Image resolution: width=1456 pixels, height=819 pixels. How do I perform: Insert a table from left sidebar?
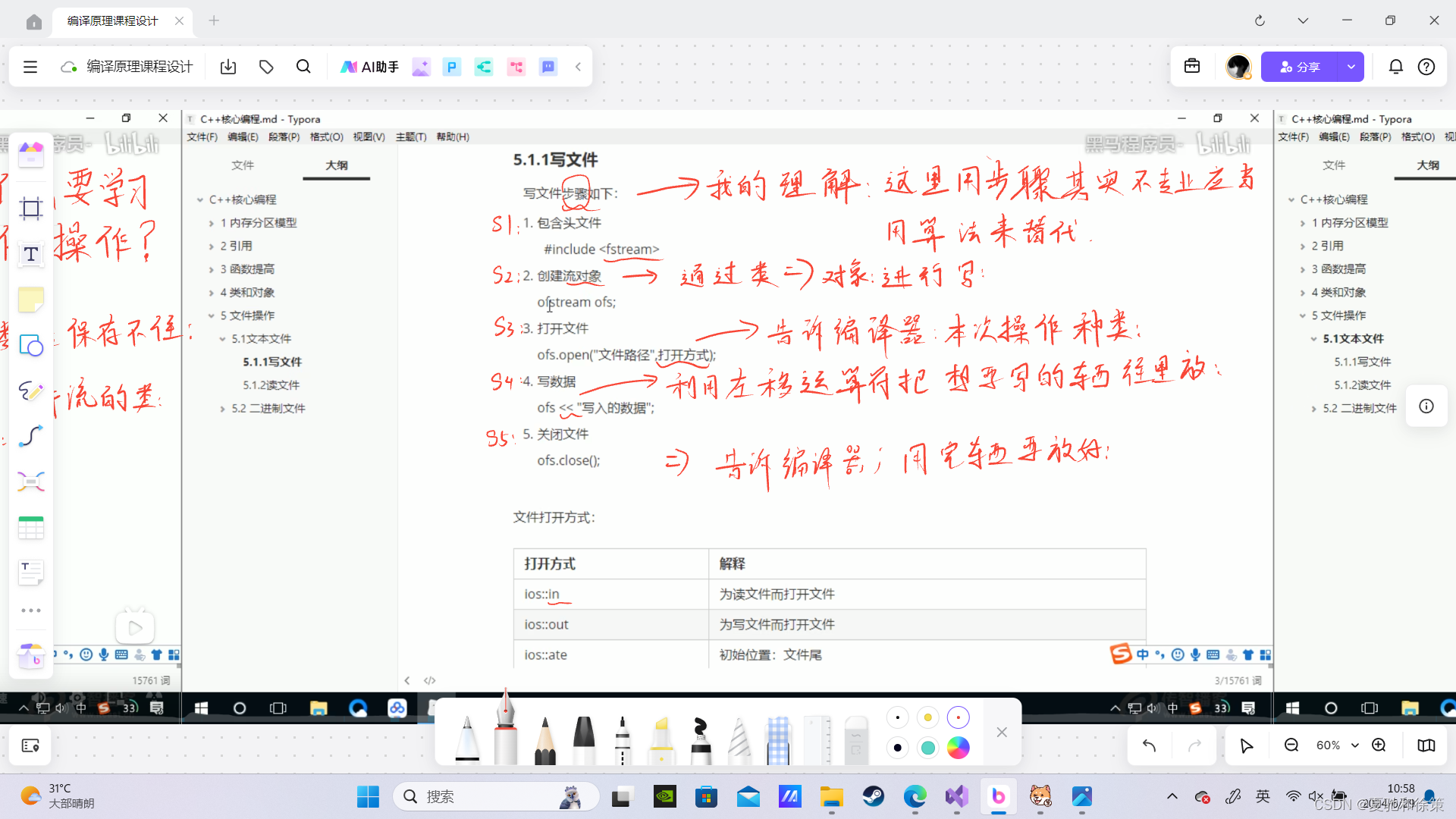[x=31, y=528]
